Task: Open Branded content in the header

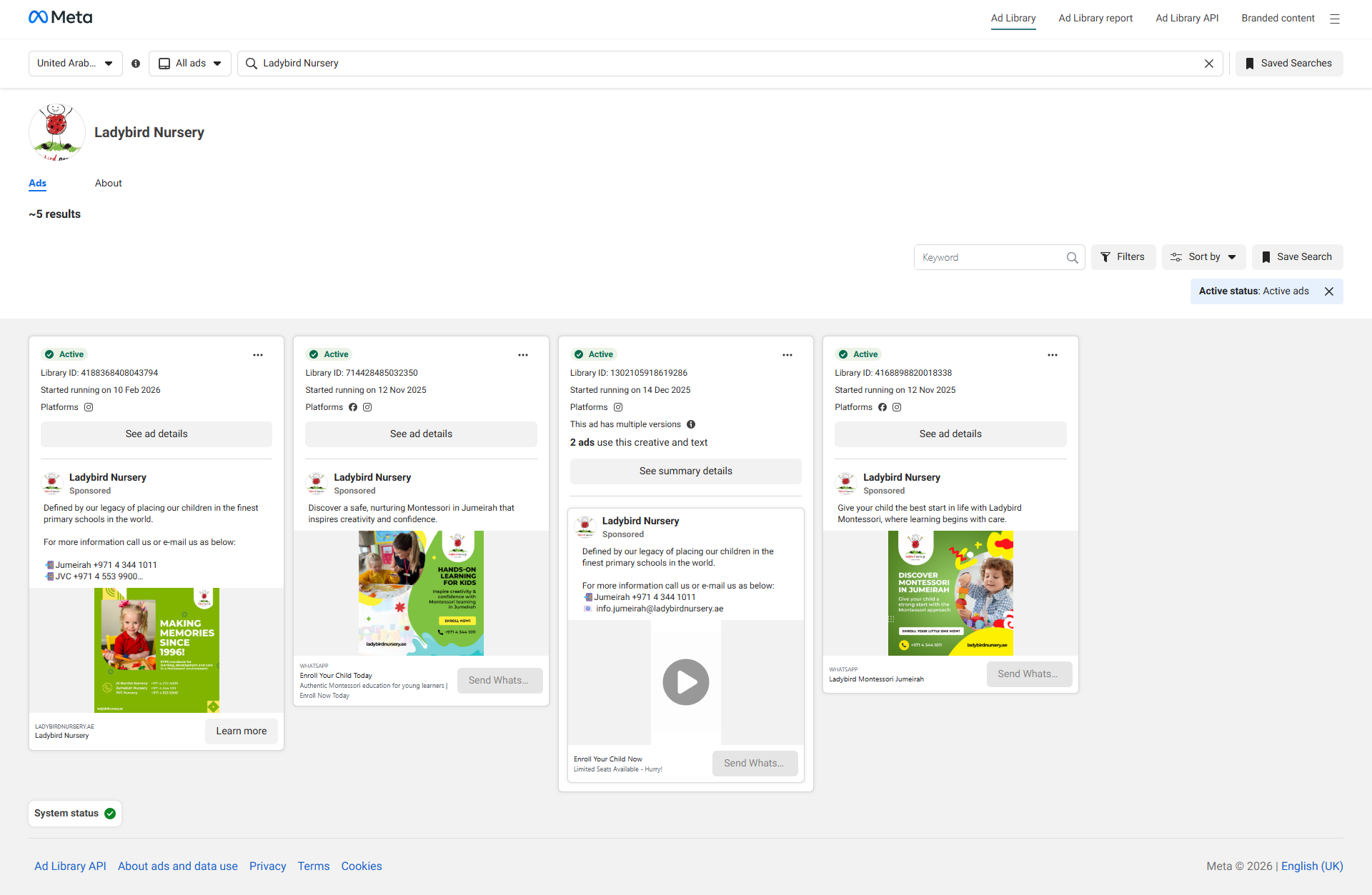Action: (1278, 19)
